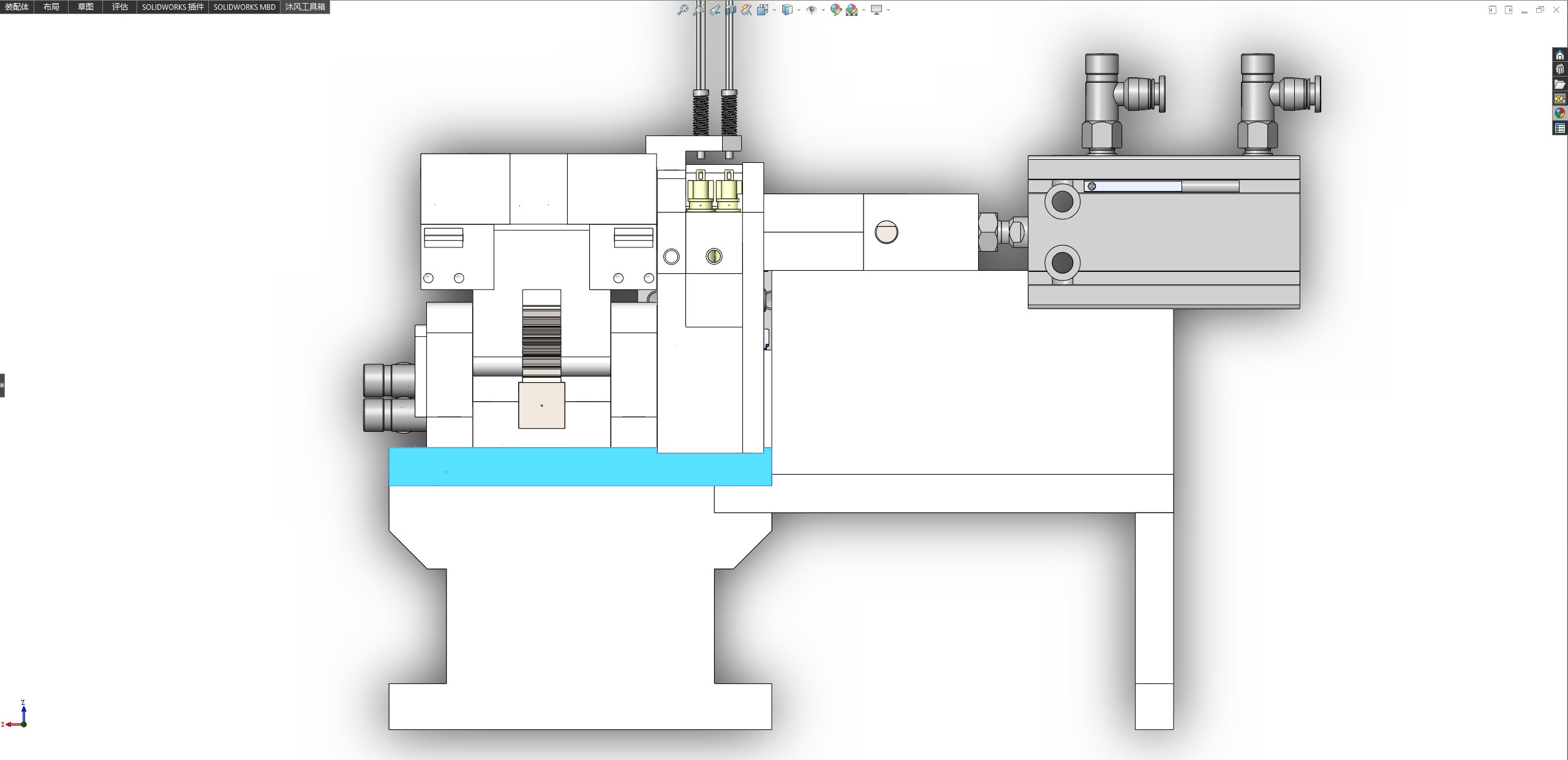Click the Zoom to Fit icon
The width and height of the screenshot is (1568, 760).
coord(683,10)
